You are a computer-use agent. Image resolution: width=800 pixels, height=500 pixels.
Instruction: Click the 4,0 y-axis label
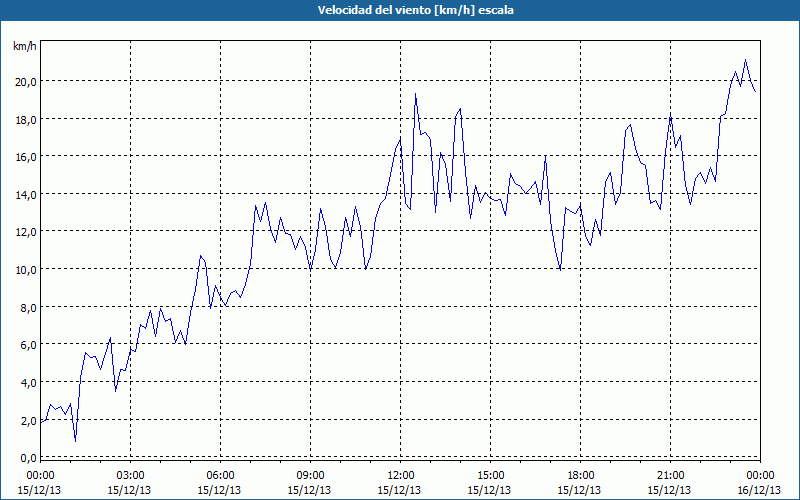click(x=28, y=382)
